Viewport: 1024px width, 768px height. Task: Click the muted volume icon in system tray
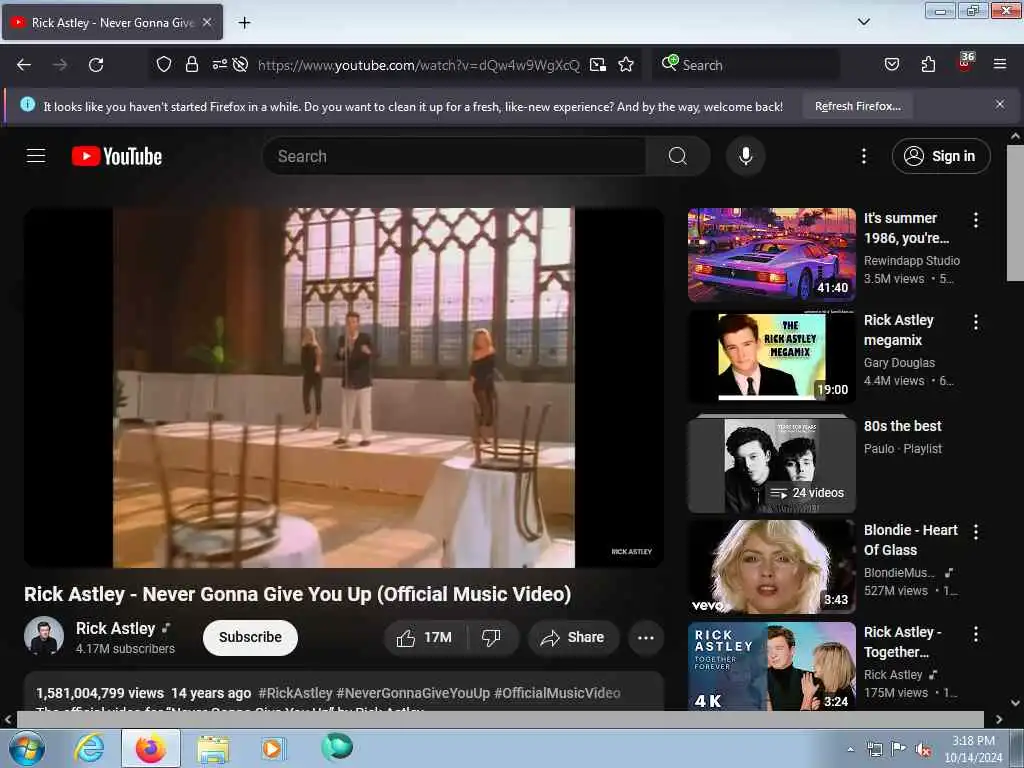click(x=923, y=750)
